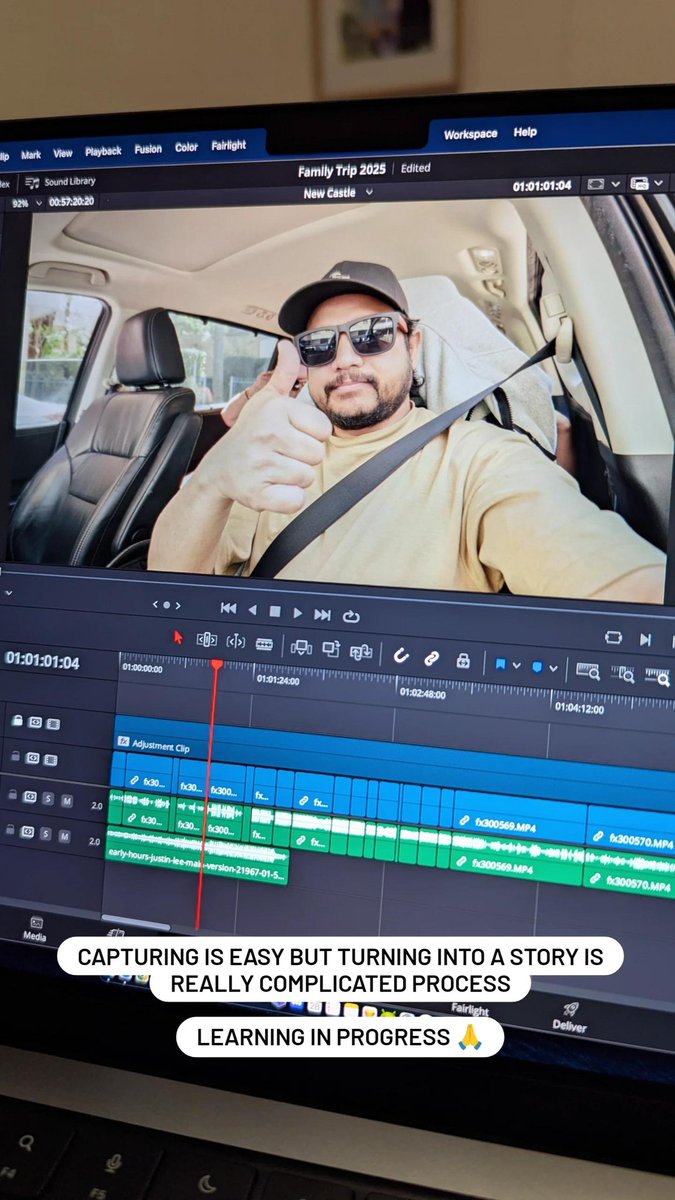Open the Fairlight menu
This screenshot has width=675, height=1200.
229,145
